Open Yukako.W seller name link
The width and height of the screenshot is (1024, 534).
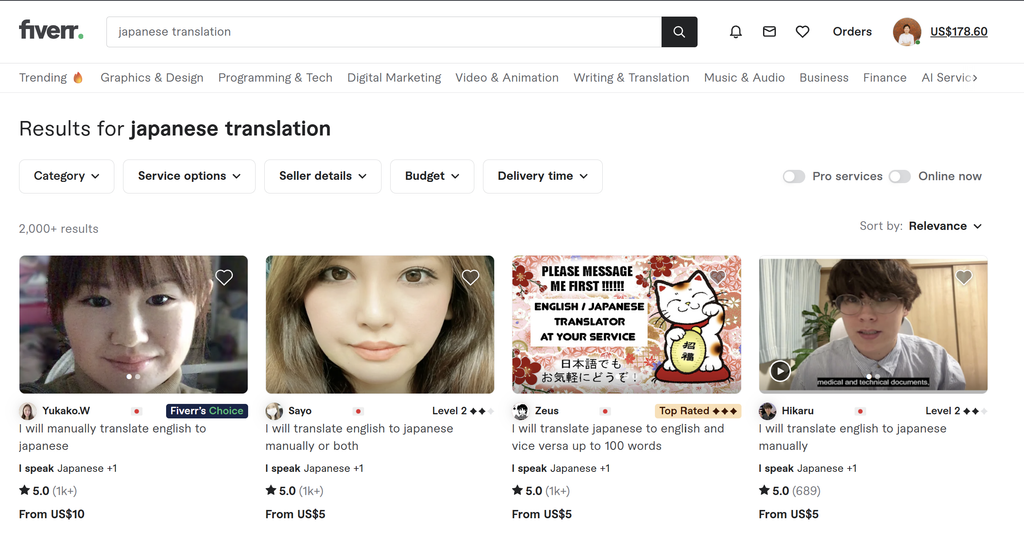click(66, 411)
